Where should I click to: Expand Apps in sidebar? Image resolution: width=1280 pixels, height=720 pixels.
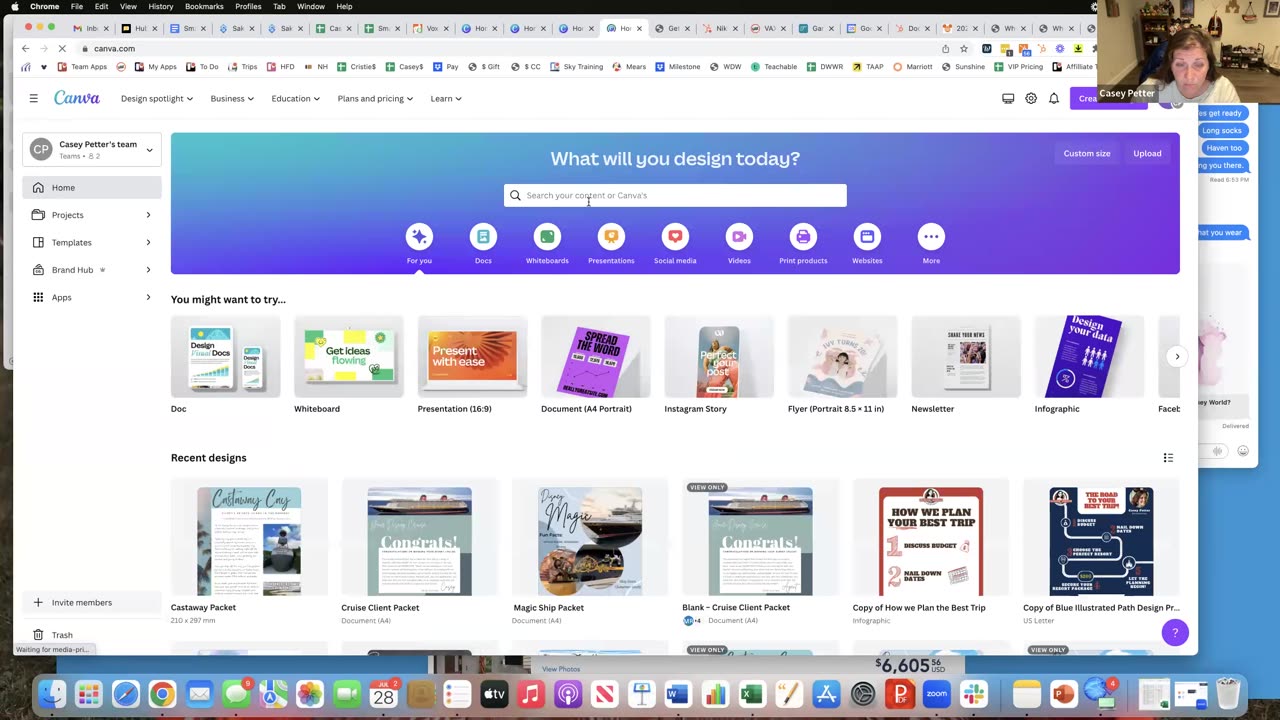click(x=148, y=297)
